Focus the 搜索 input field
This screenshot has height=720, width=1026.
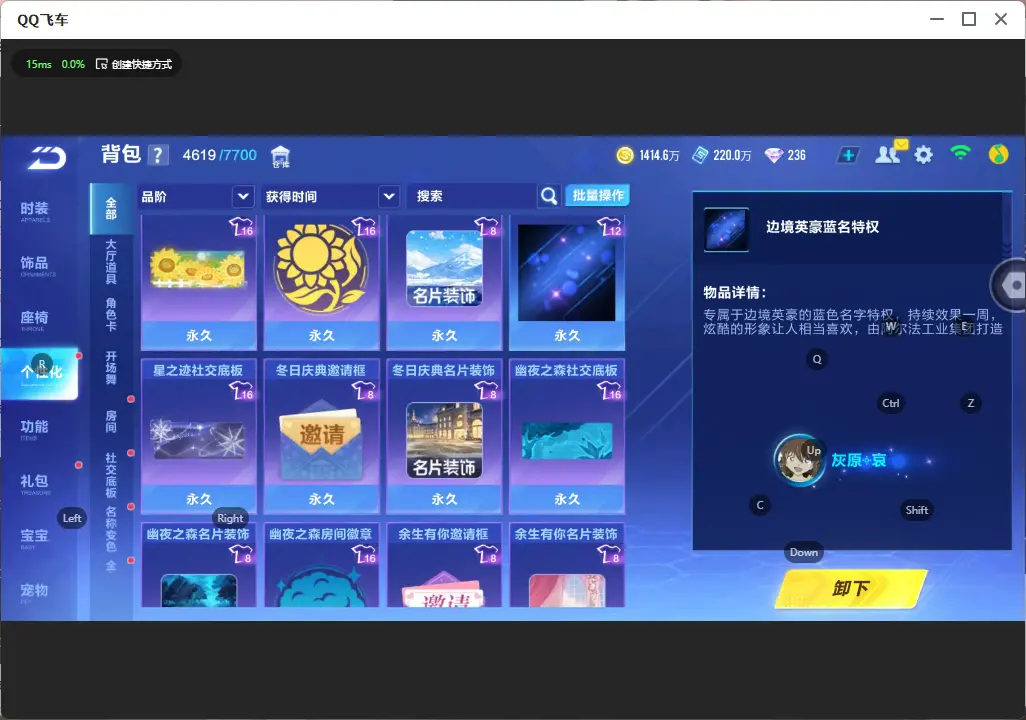coord(472,196)
